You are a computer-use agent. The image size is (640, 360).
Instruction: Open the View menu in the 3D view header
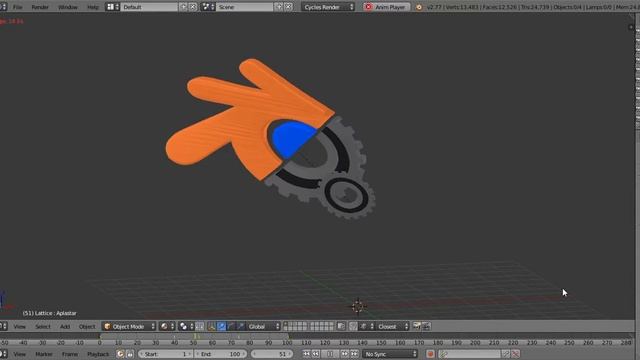pyautogui.click(x=20, y=326)
